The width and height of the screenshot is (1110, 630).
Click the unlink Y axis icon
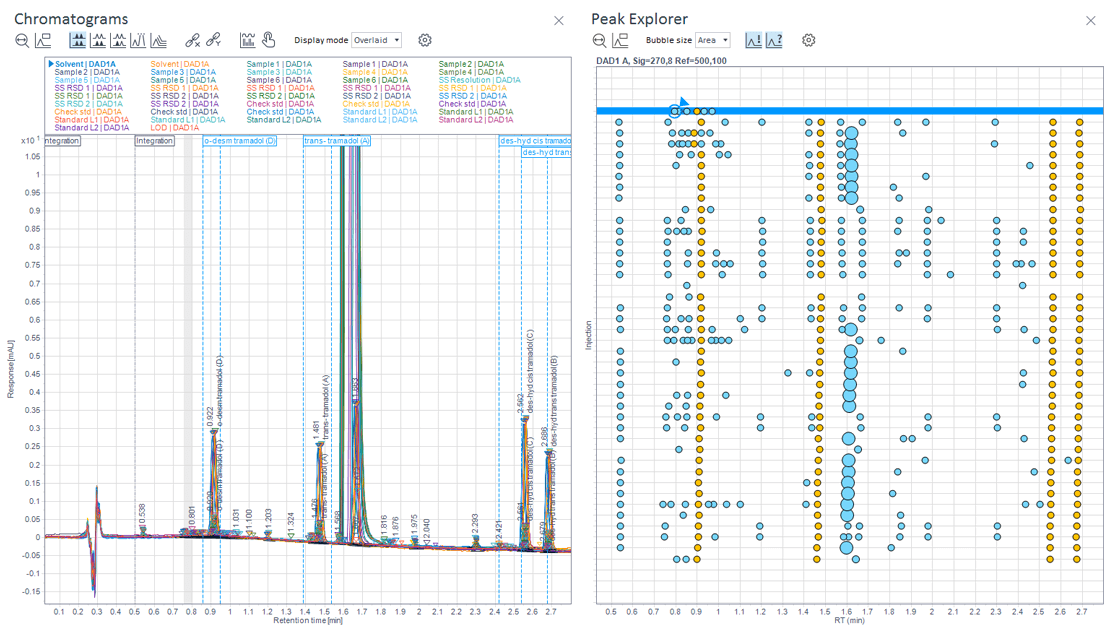click(213, 41)
